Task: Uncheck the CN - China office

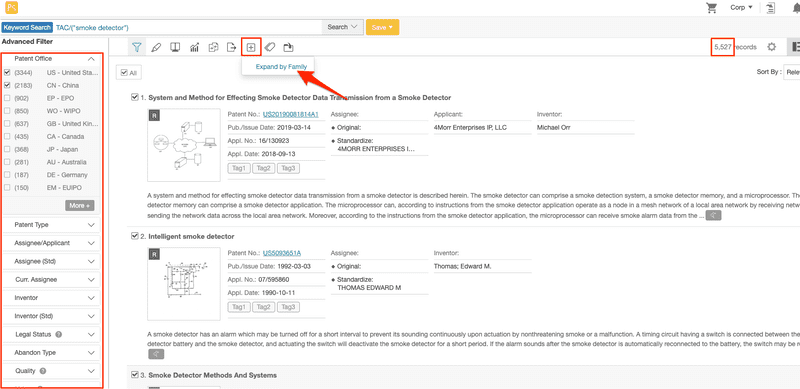Action: tap(7, 85)
